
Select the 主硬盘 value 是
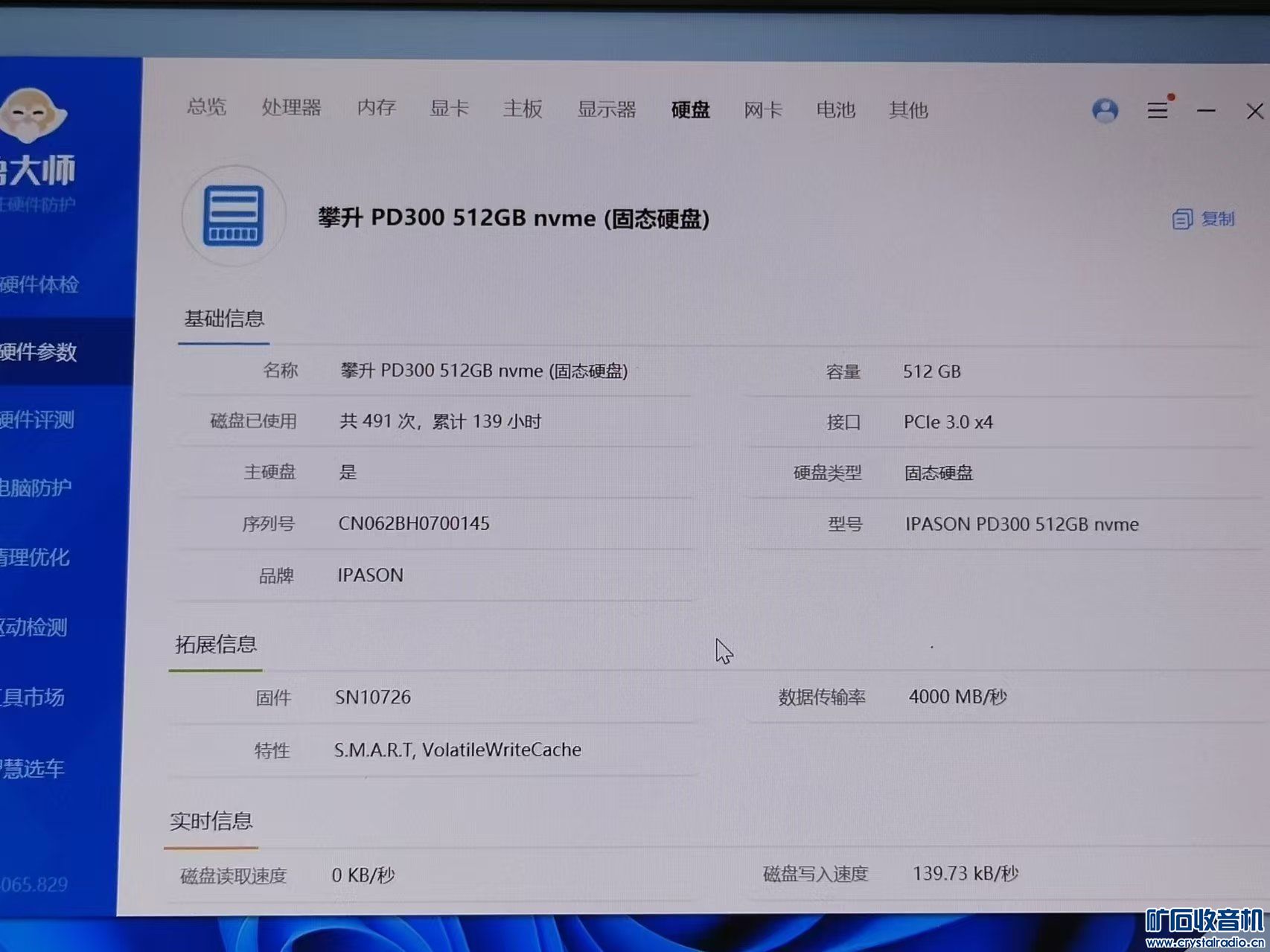pyautogui.click(x=348, y=472)
